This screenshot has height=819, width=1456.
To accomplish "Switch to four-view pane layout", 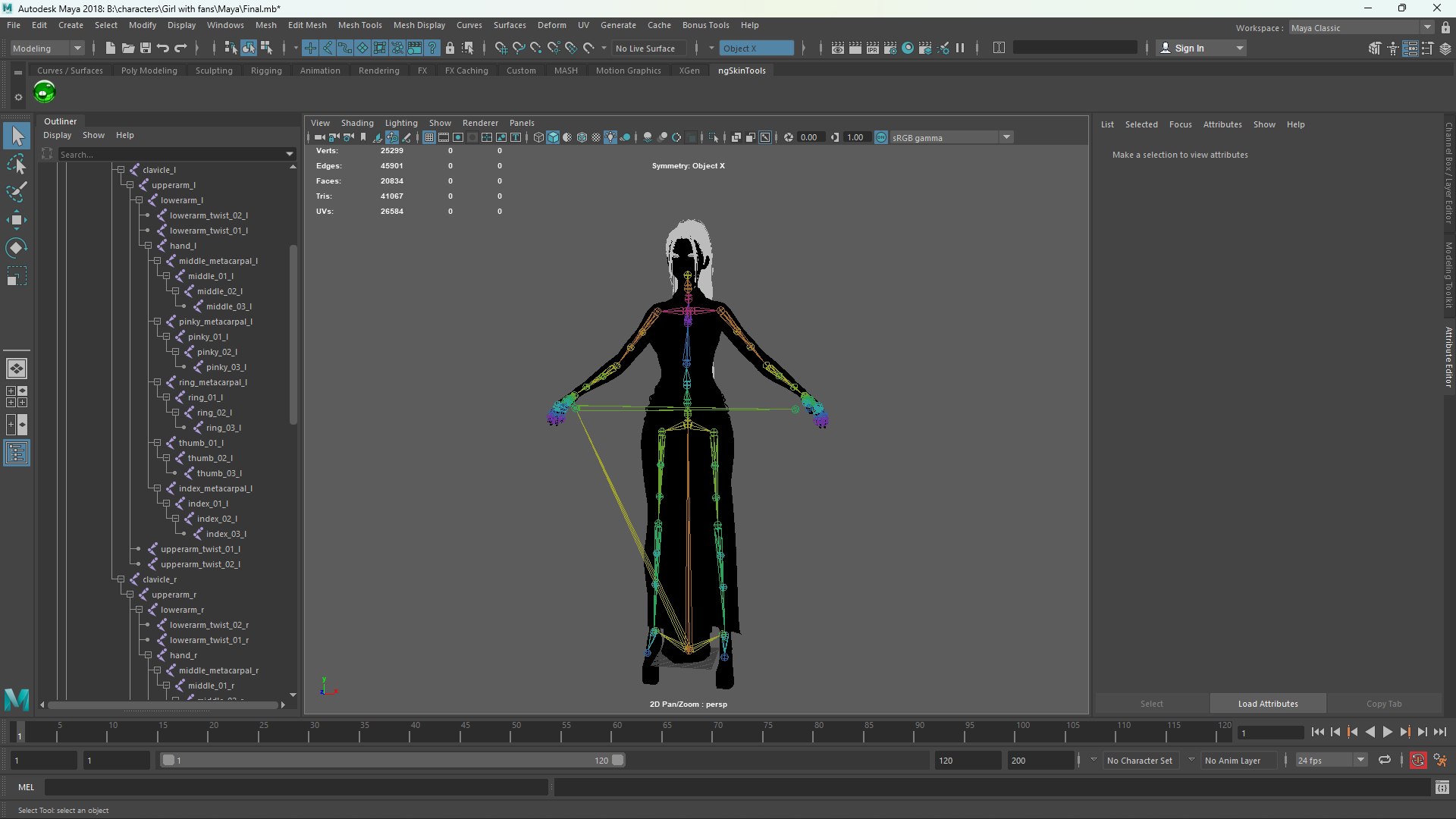I will pyautogui.click(x=17, y=397).
